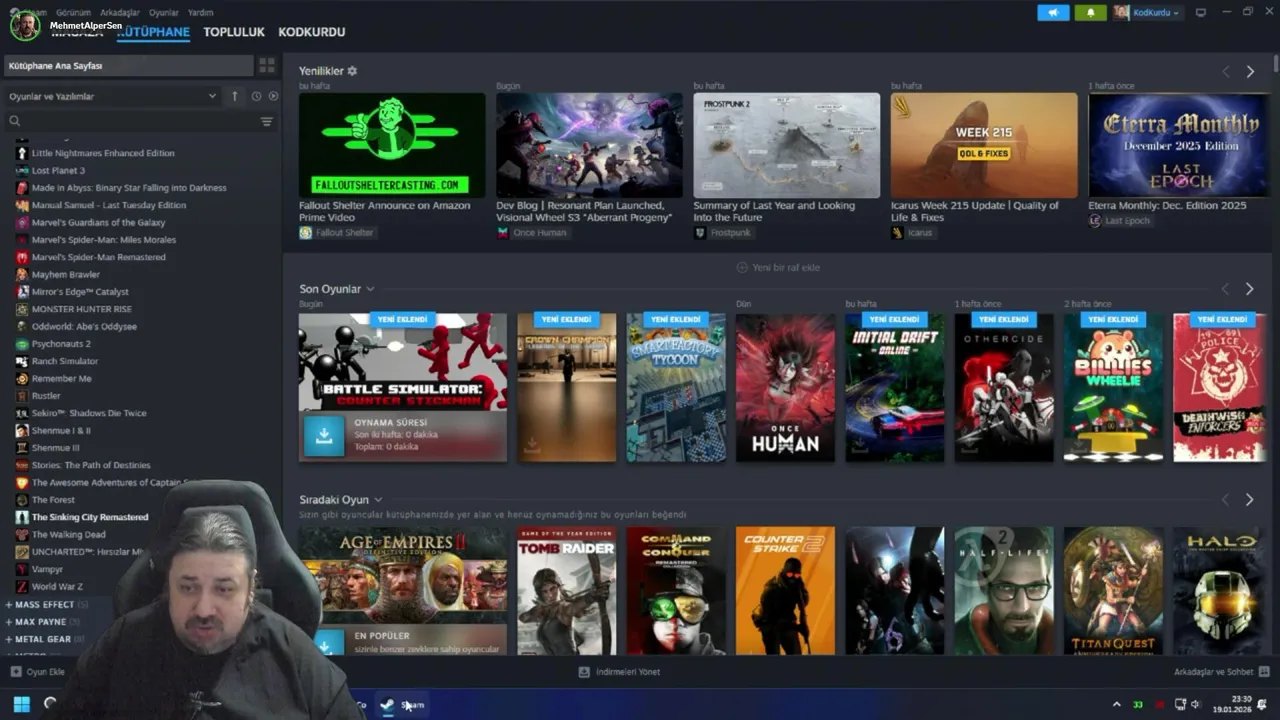Show hidden tray icons chevron
Image resolution: width=1280 pixels, height=720 pixels.
[x=1117, y=705]
